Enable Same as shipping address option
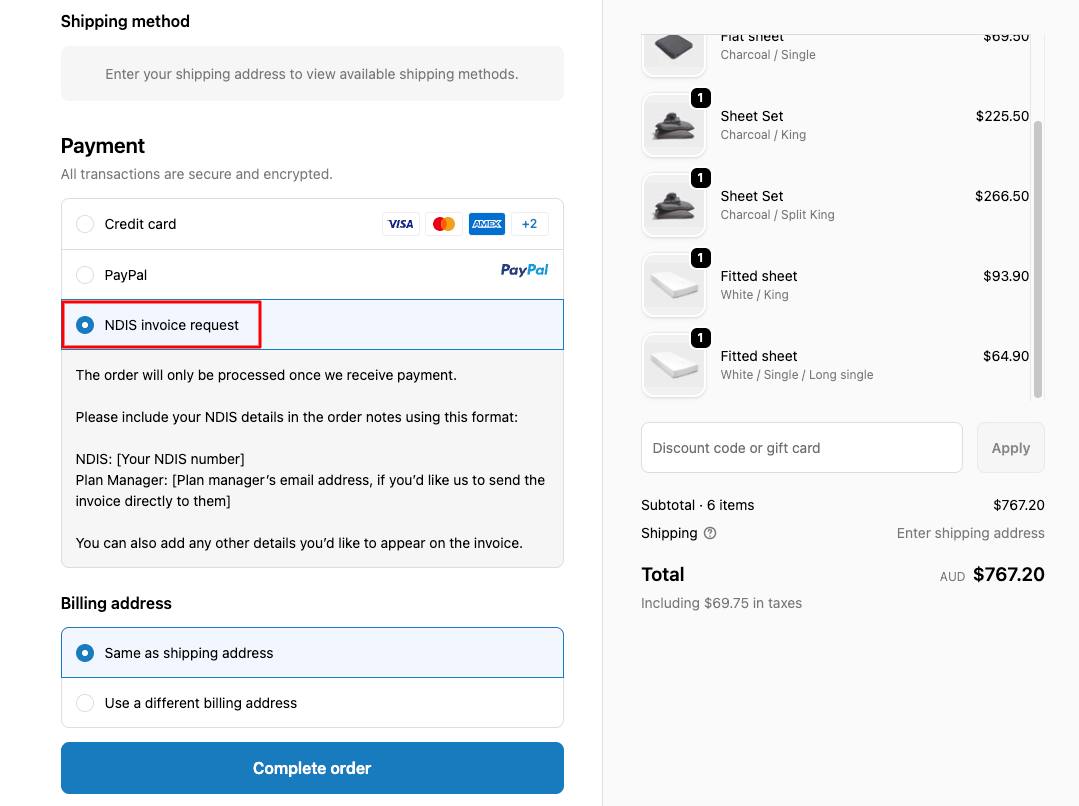The height and width of the screenshot is (806, 1079). tap(85, 652)
